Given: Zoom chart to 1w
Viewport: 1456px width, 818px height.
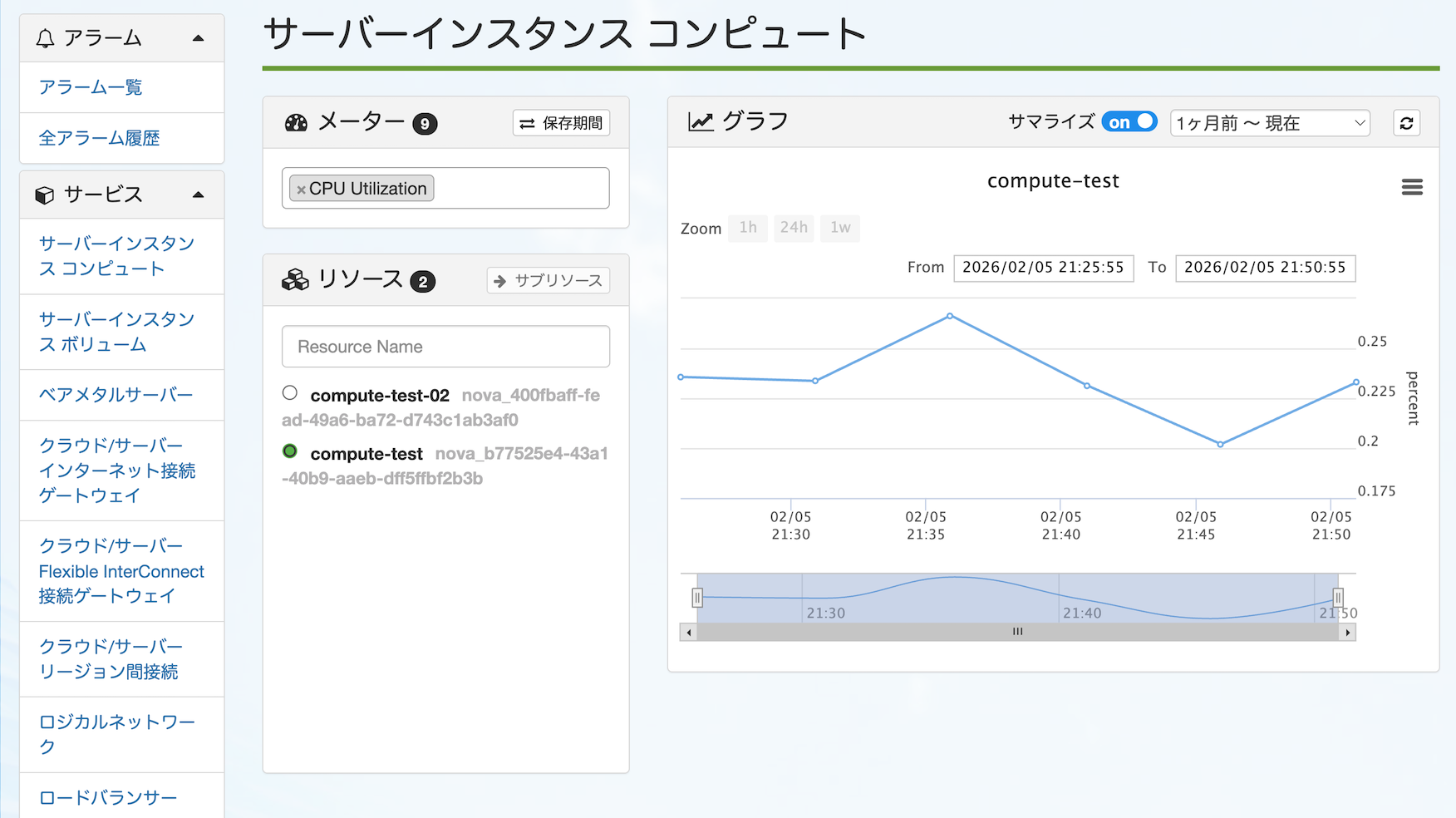Looking at the screenshot, I should tap(840, 228).
